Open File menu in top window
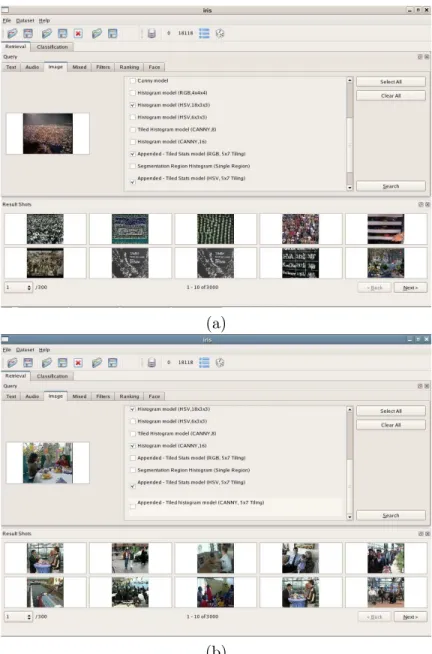The width and height of the screenshot is (432, 654). (7, 20)
